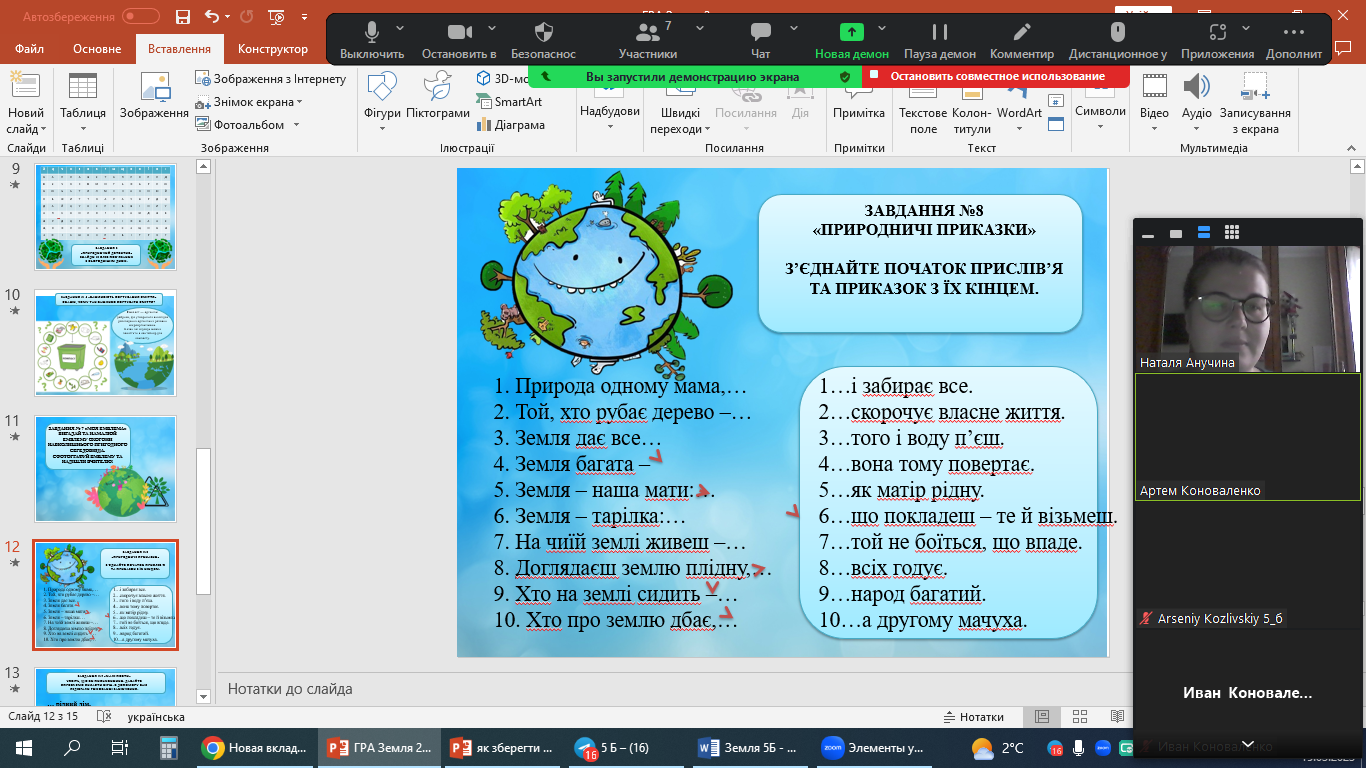1366x768 pixels.
Task: Open Zoom microphone options arrow
Action: (400, 28)
